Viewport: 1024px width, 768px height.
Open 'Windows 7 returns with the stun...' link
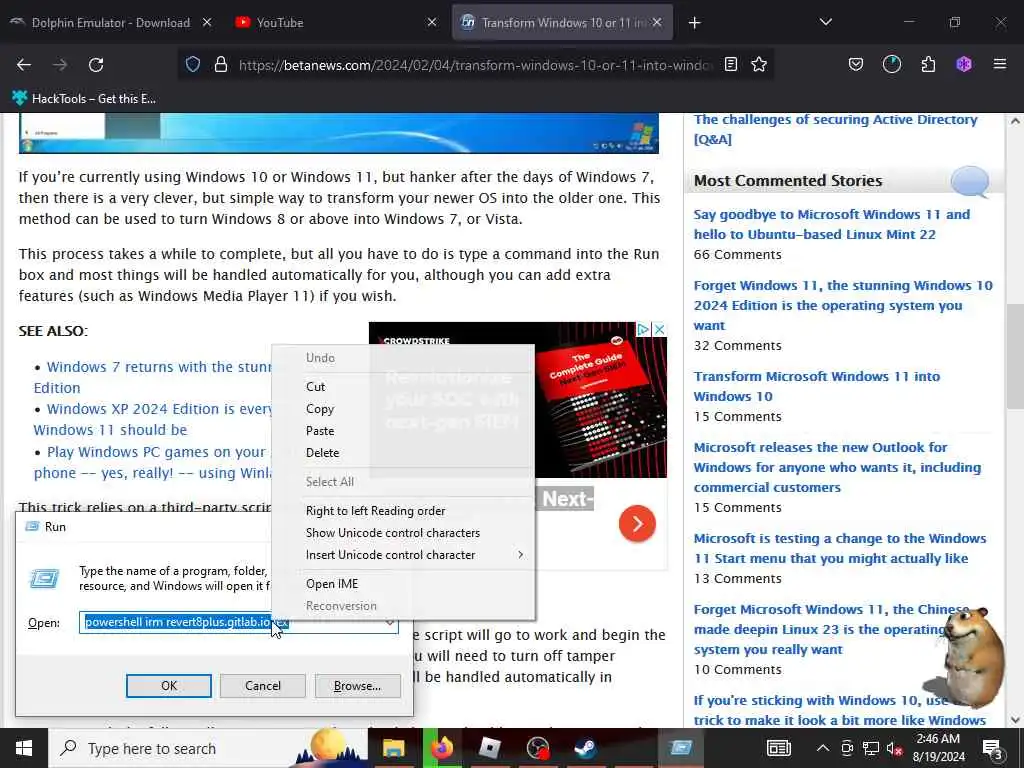153,377
